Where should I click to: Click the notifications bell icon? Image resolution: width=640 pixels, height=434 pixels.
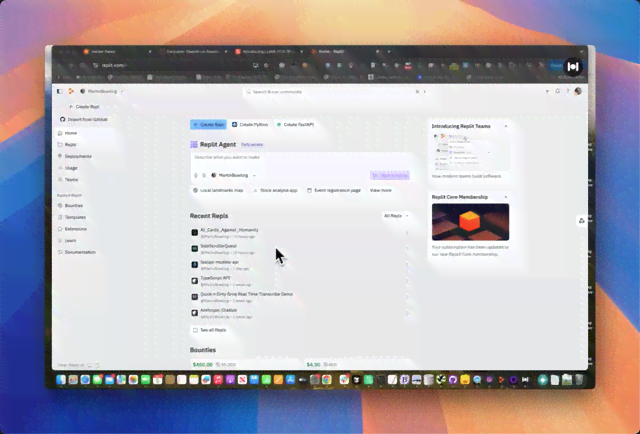558,91
